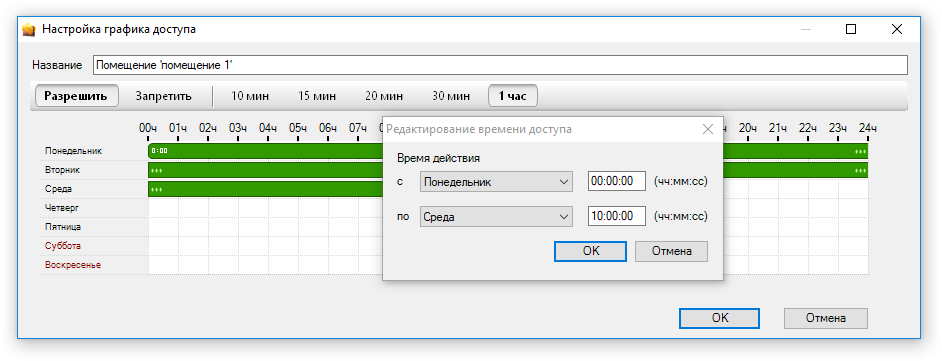Maximize the Настройка графика доступа window

[851, 29]
